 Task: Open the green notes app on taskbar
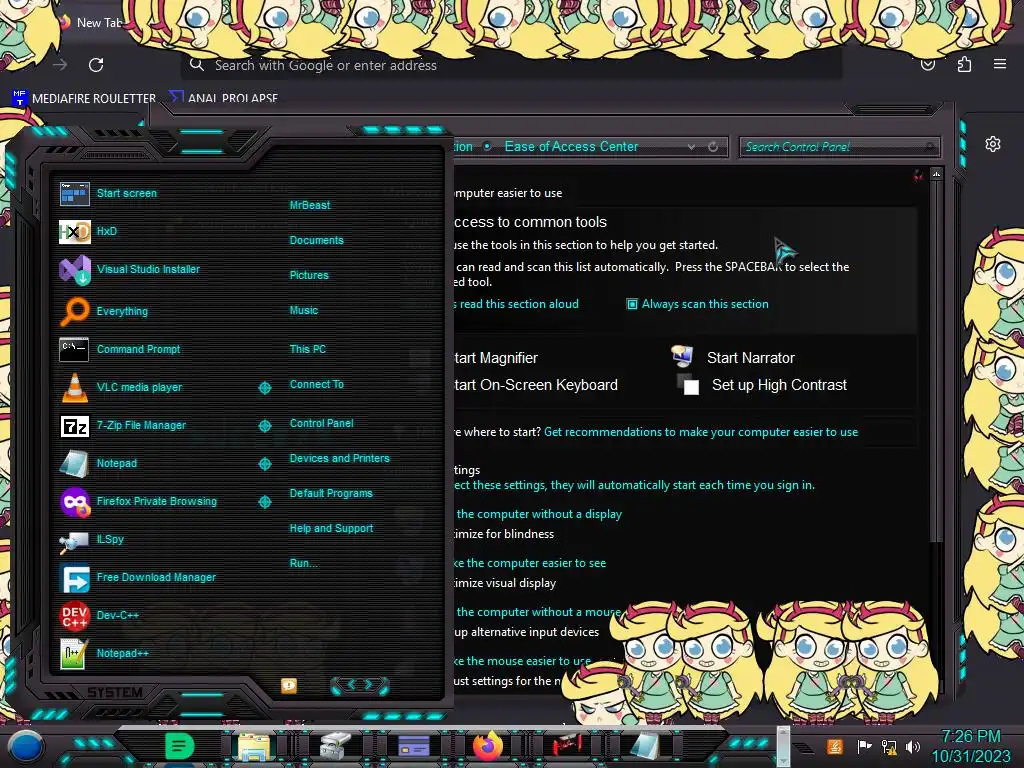179,746
